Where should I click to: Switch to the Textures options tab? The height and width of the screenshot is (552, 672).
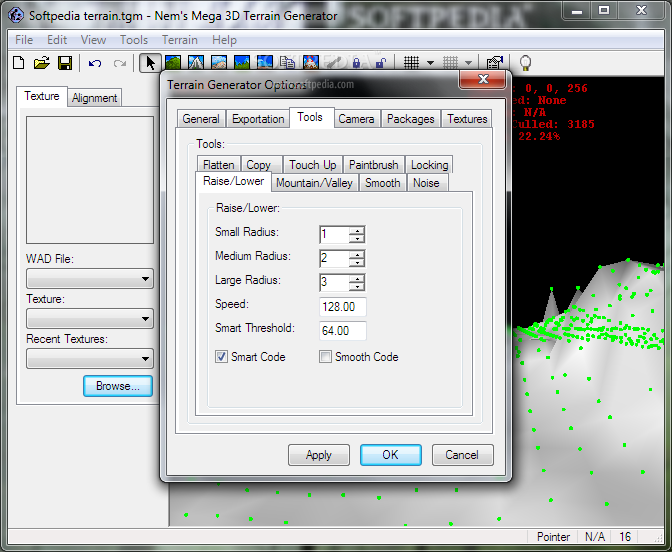tap(467, 119)
